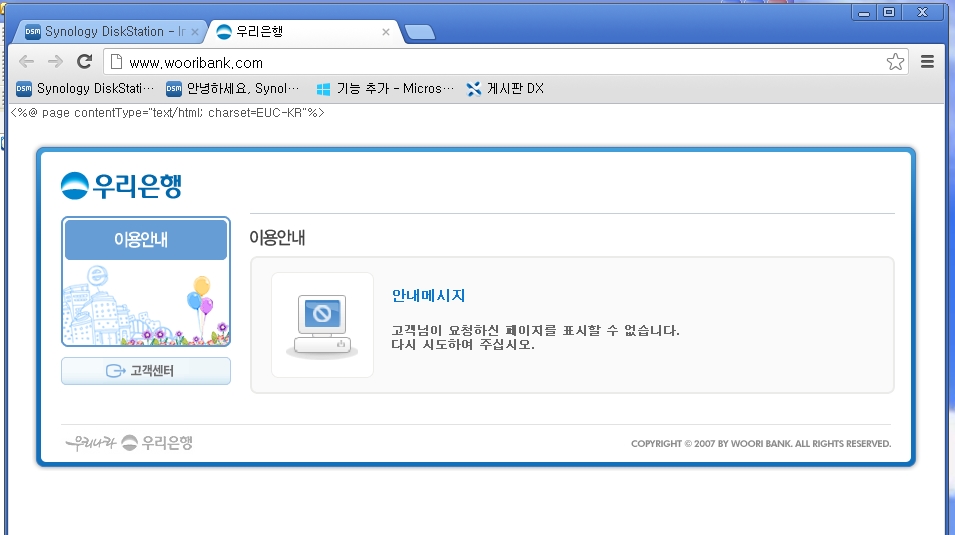
Task: Click the COPYRIGHT 2007 BY WOORI BANK text
Action: pos(761,444)
